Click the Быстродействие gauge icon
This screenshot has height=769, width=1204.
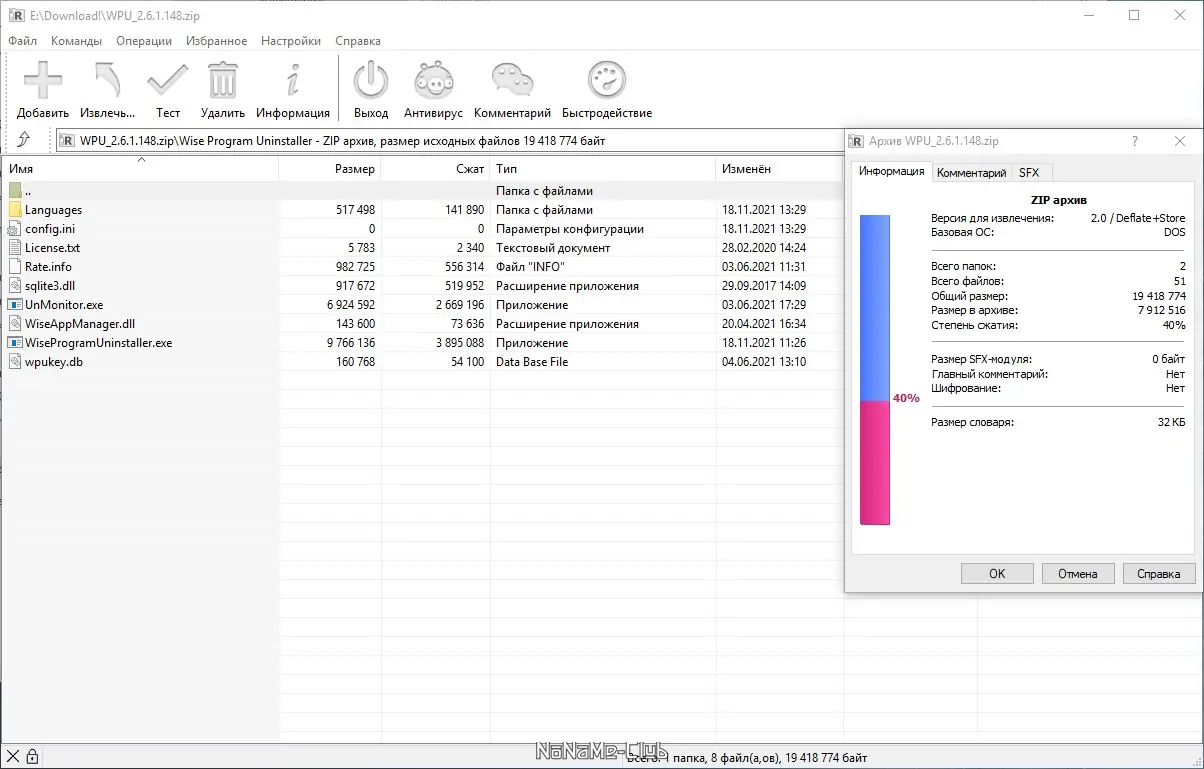[x=607, y=80]
